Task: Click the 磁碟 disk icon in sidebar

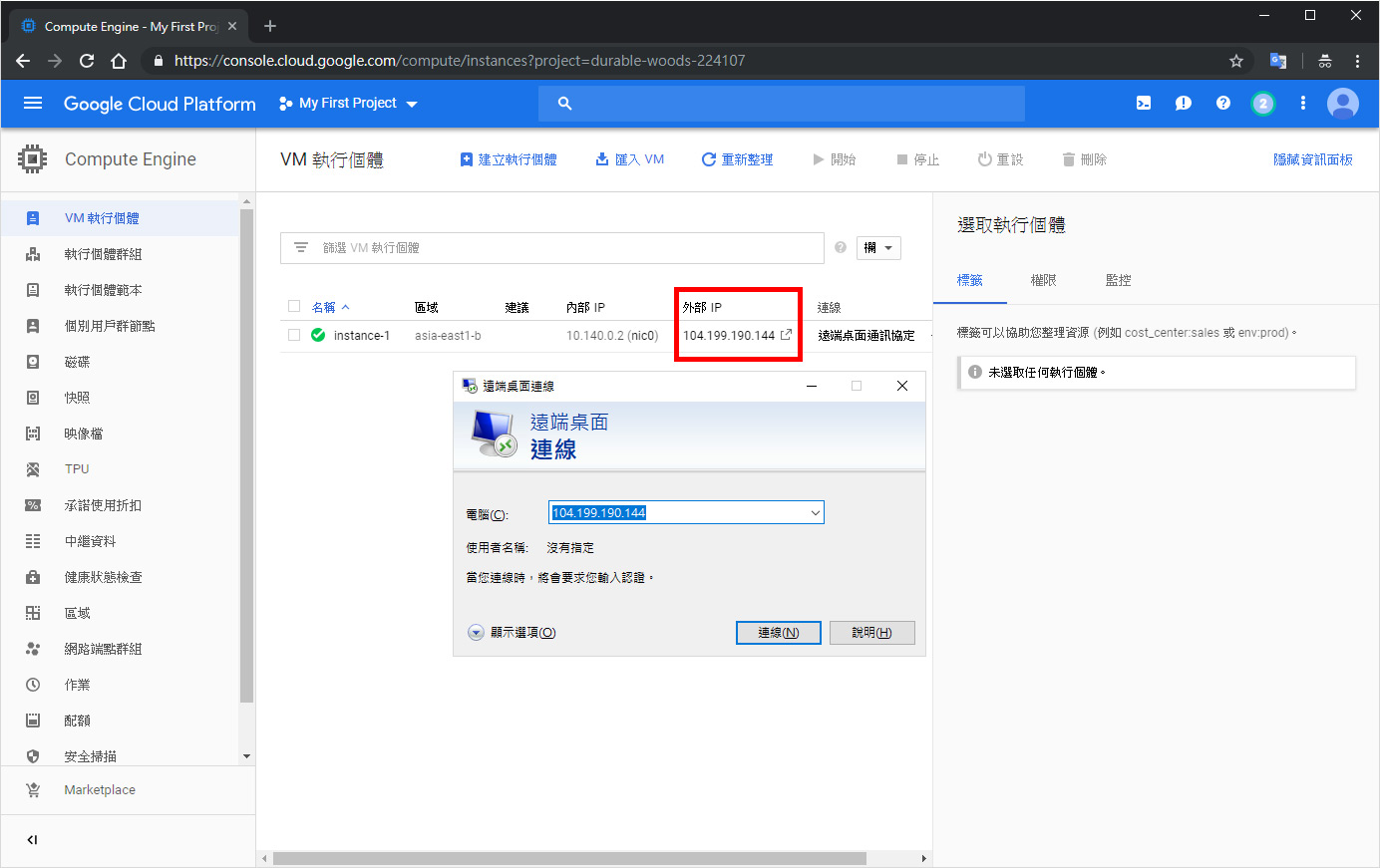Action: pos(33,362)
